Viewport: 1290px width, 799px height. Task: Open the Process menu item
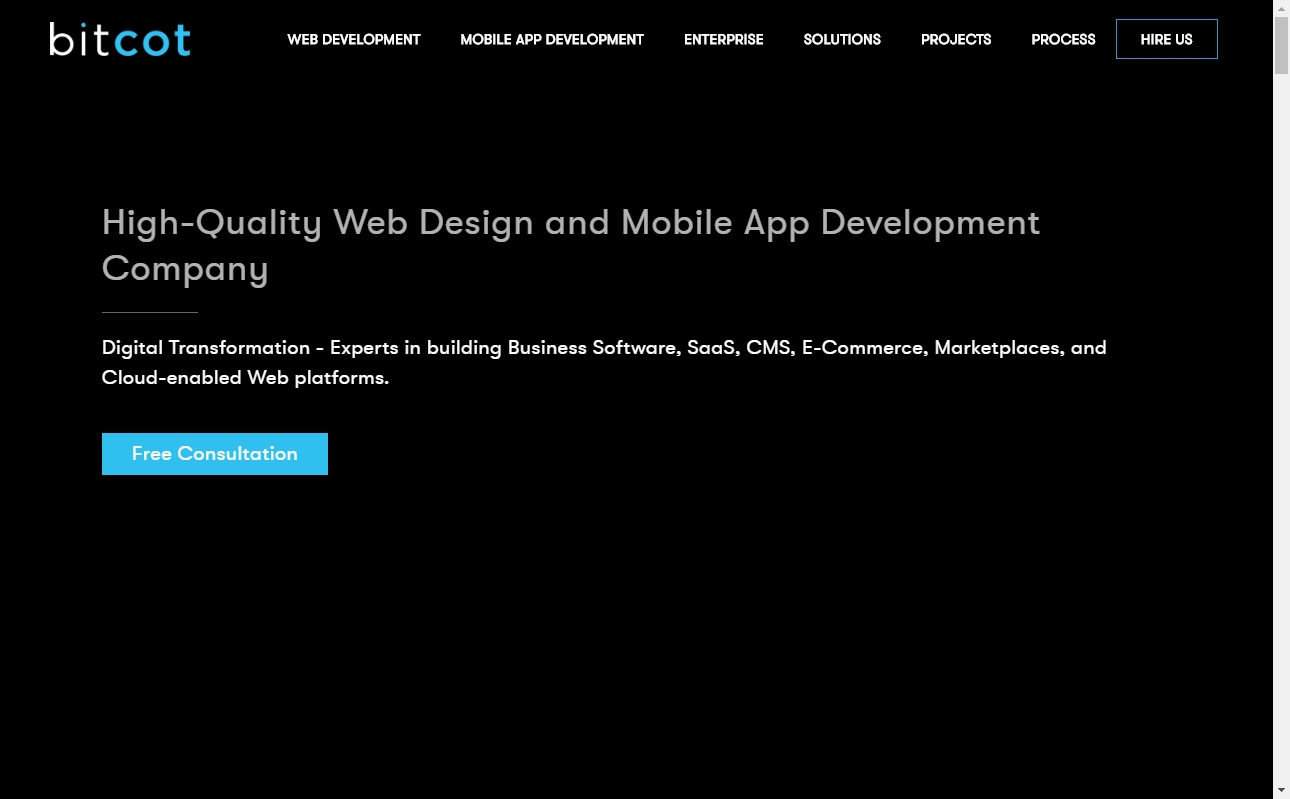coord(1063,40)
